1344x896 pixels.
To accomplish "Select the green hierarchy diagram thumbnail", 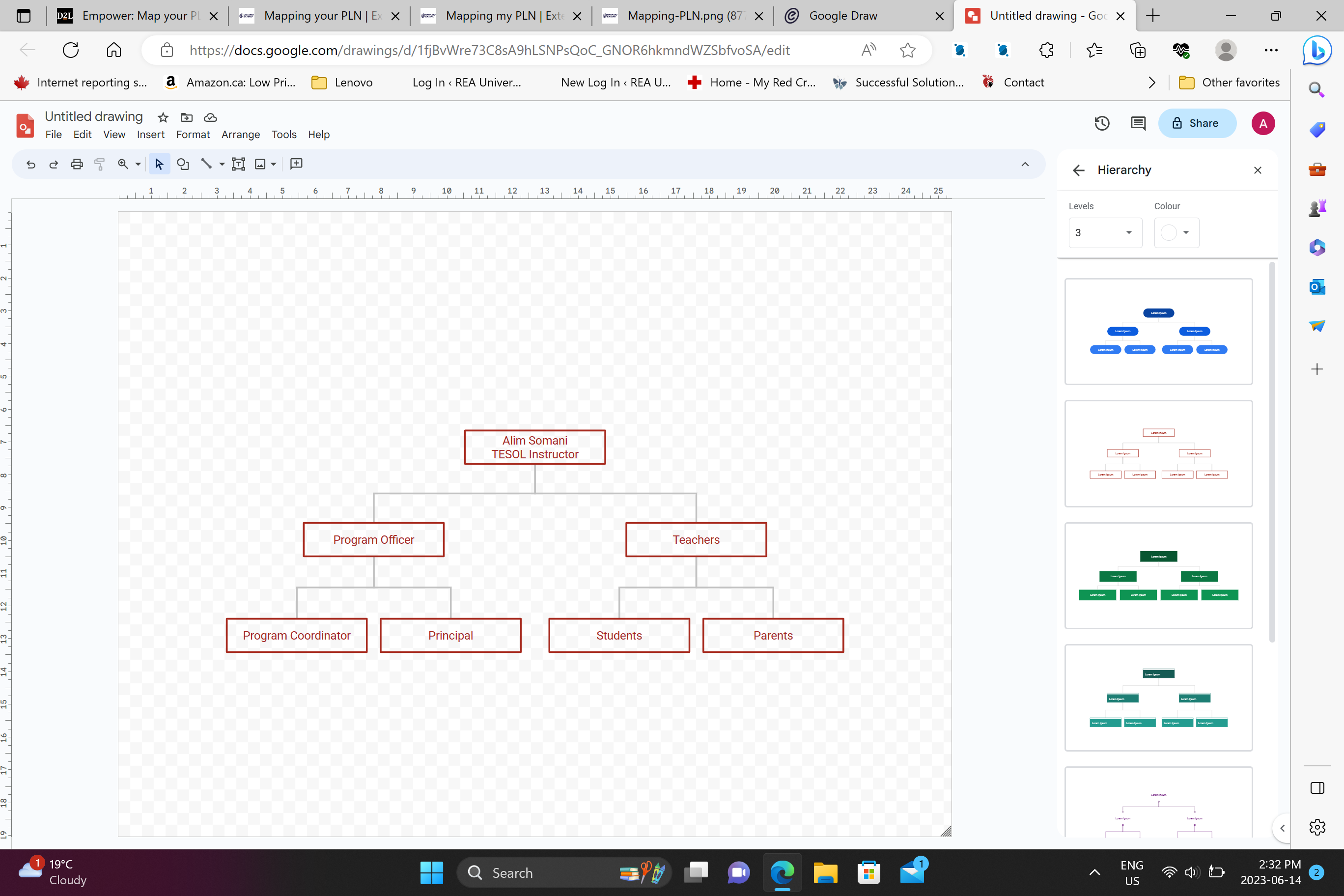I will point(1158,575).
